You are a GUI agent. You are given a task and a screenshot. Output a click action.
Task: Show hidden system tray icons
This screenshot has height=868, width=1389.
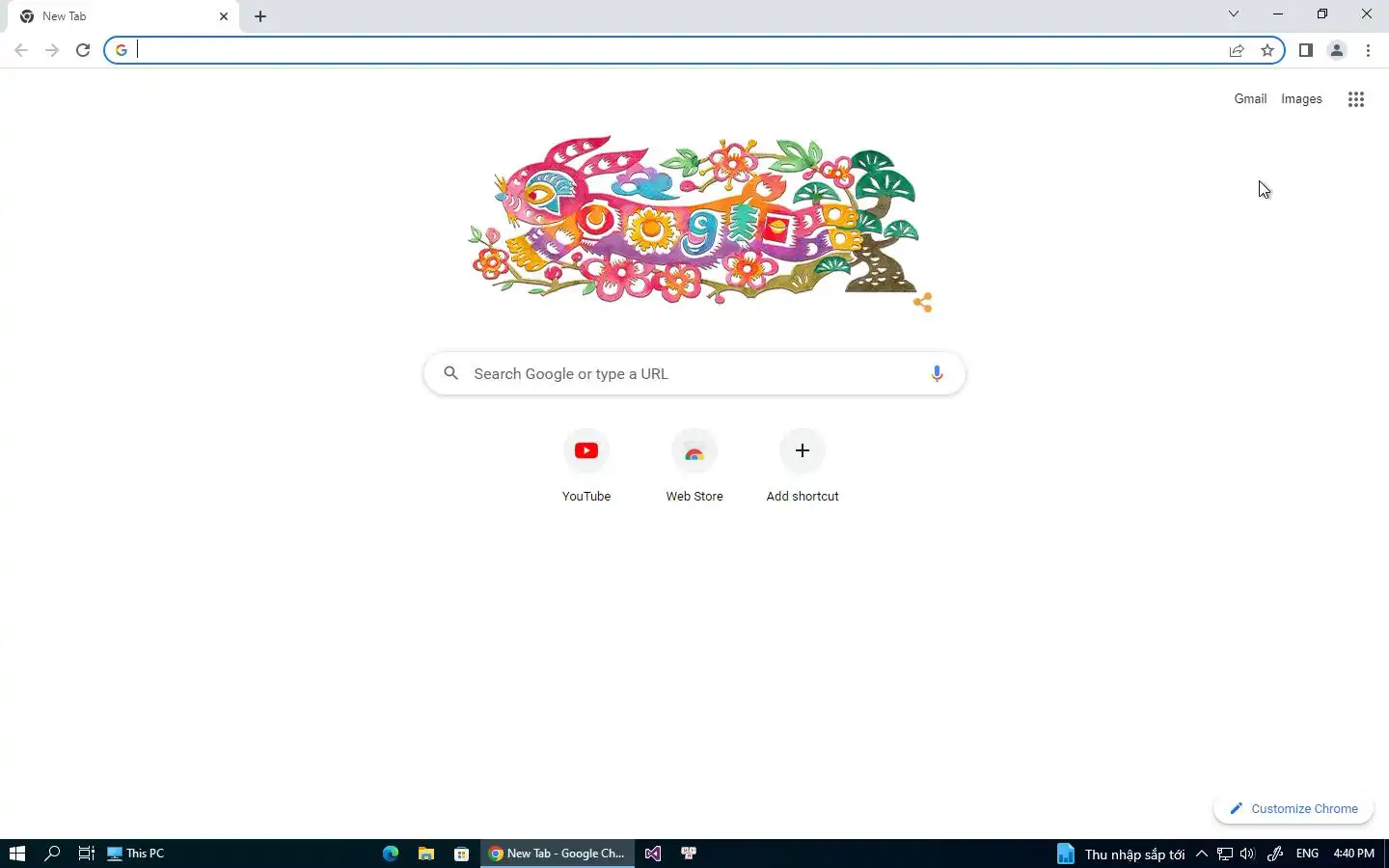1202,854
